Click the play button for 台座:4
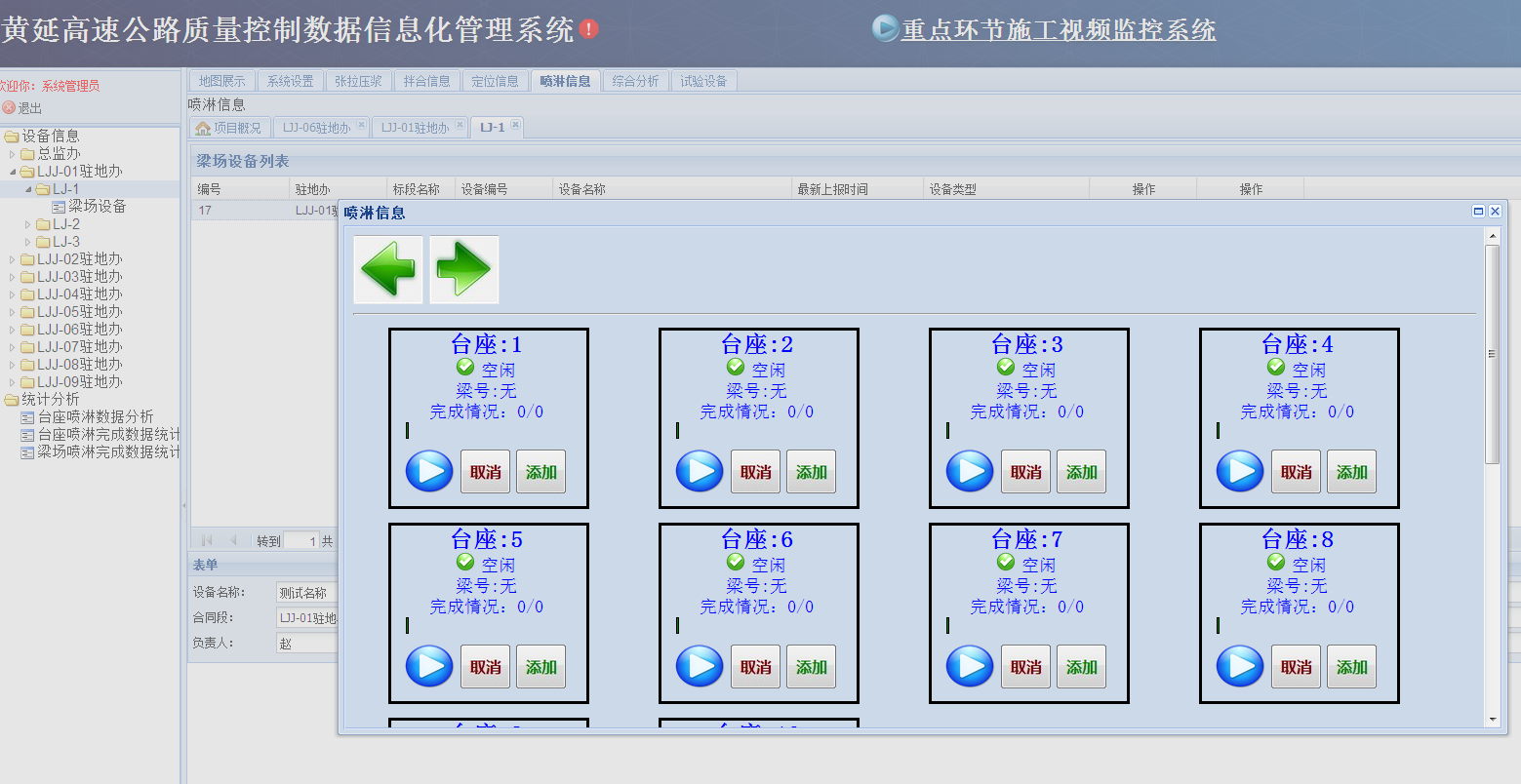This screenshot has height=784, width=1521. click(1240, 471)
